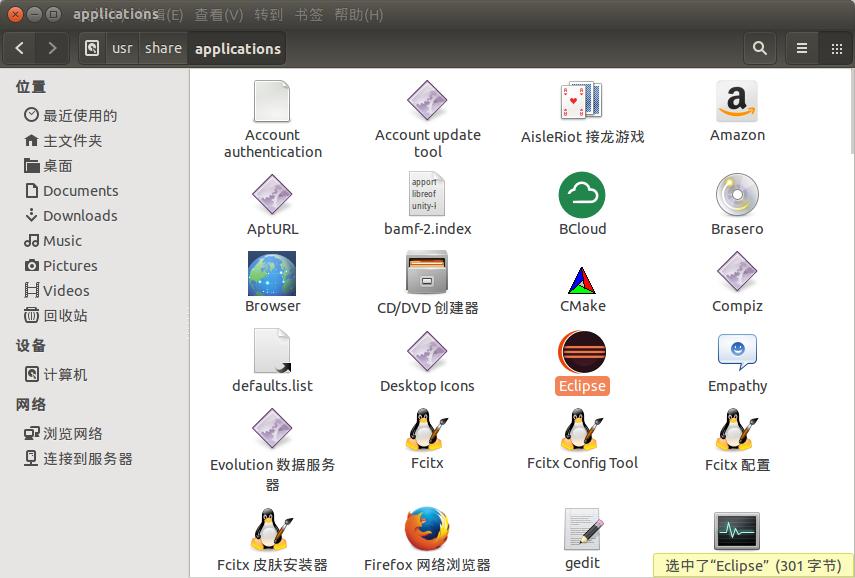The width and height of the screenshot is (855, 578).
Task: Navigate to the usr path segment
Action: 122,48
